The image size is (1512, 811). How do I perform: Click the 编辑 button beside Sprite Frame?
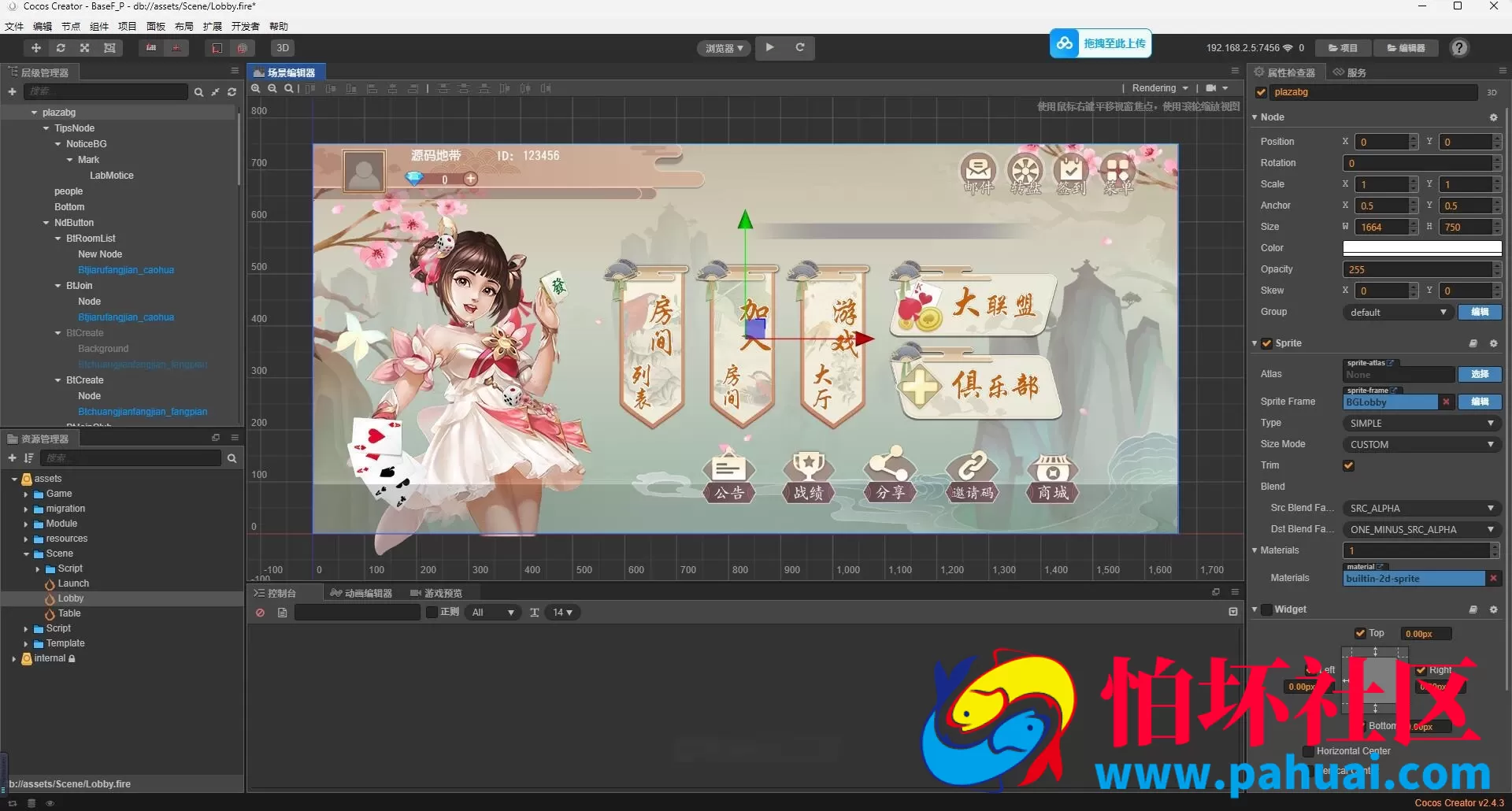pyautogui.click(x=1480, y=402)
